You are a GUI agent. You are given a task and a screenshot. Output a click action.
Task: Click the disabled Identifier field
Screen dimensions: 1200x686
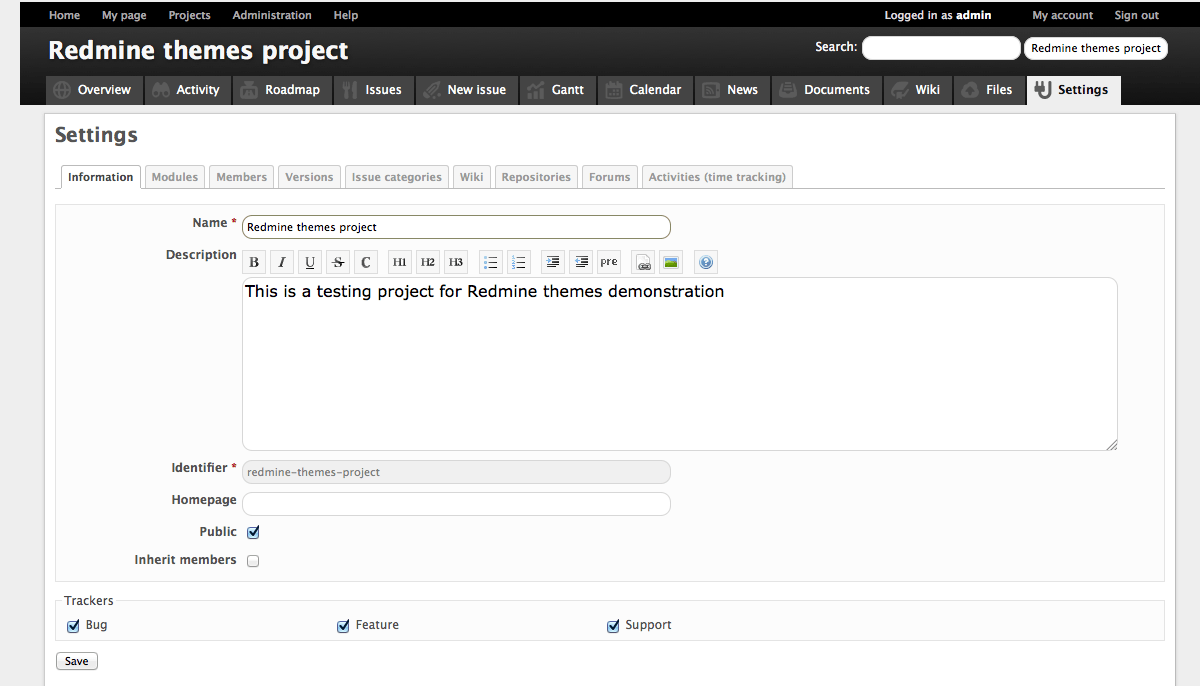pyautogui.click(x=456, y=472)
